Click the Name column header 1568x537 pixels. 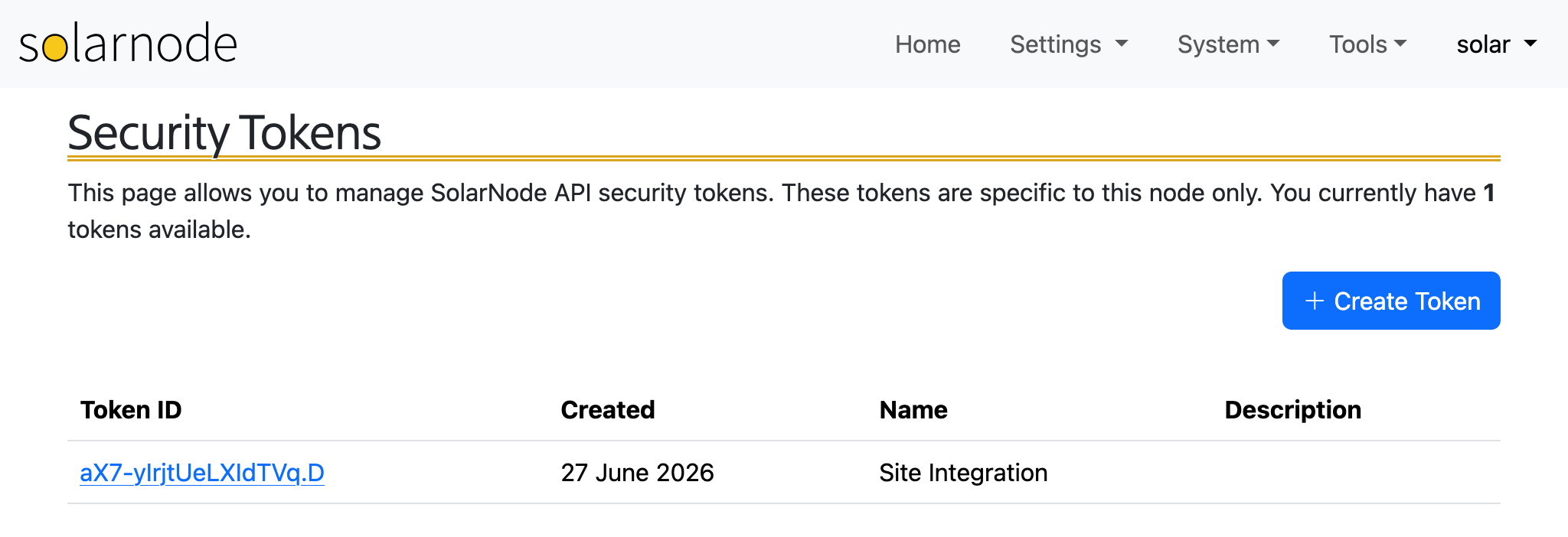point(913,410)
